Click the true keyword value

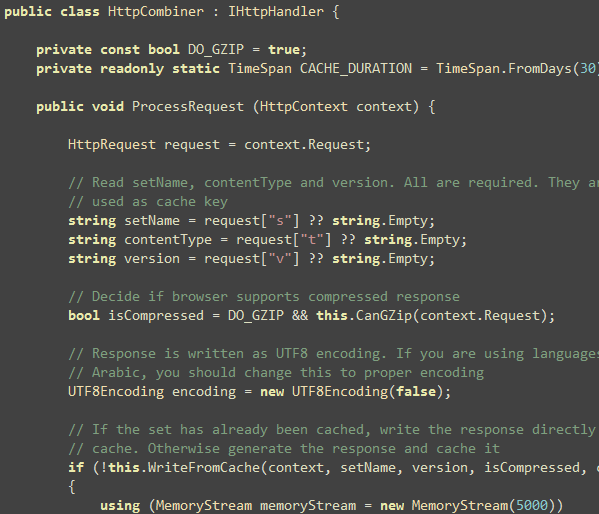click(x=284, y=50)
